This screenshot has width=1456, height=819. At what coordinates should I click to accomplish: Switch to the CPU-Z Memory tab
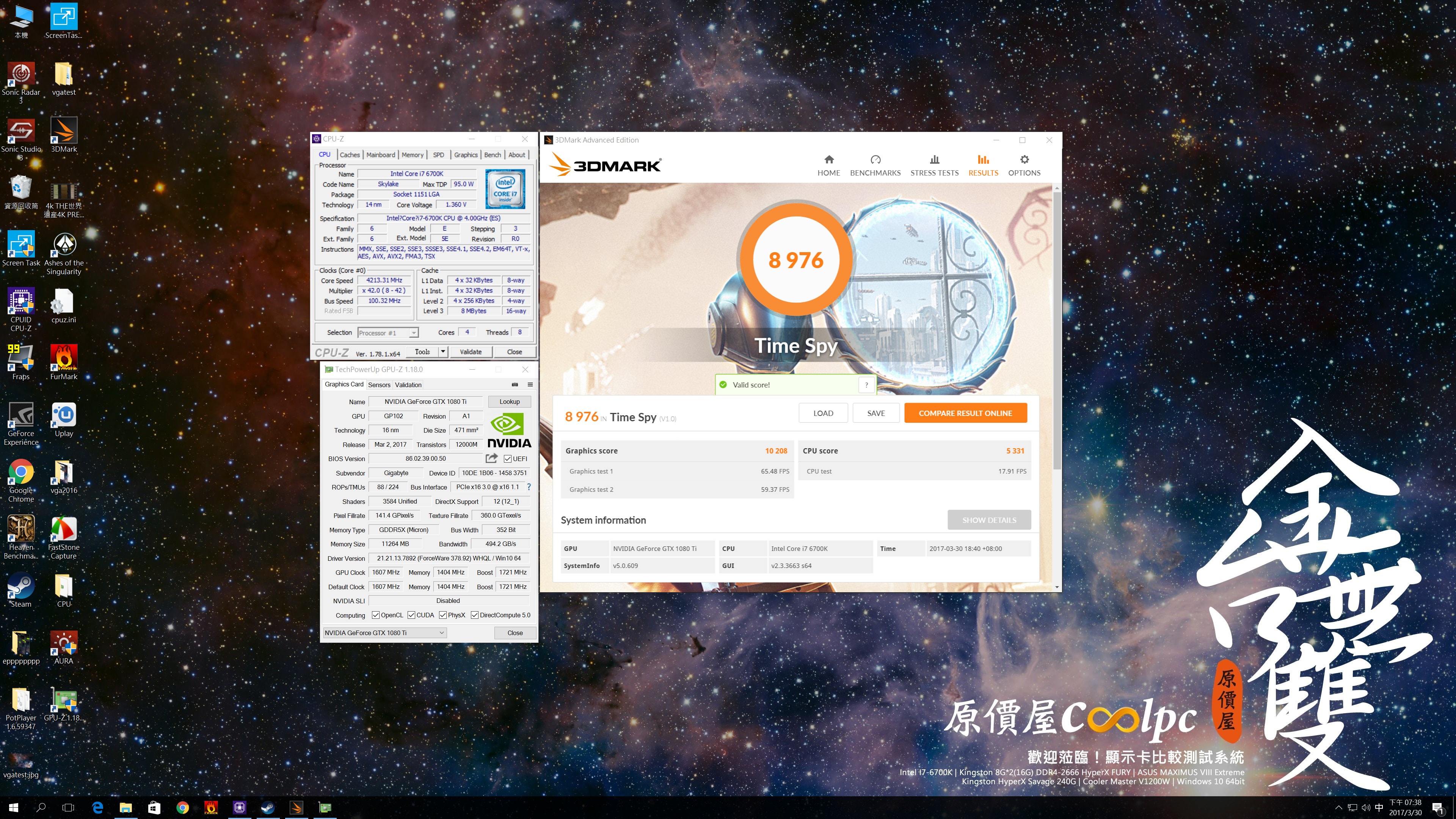(413, 155)
